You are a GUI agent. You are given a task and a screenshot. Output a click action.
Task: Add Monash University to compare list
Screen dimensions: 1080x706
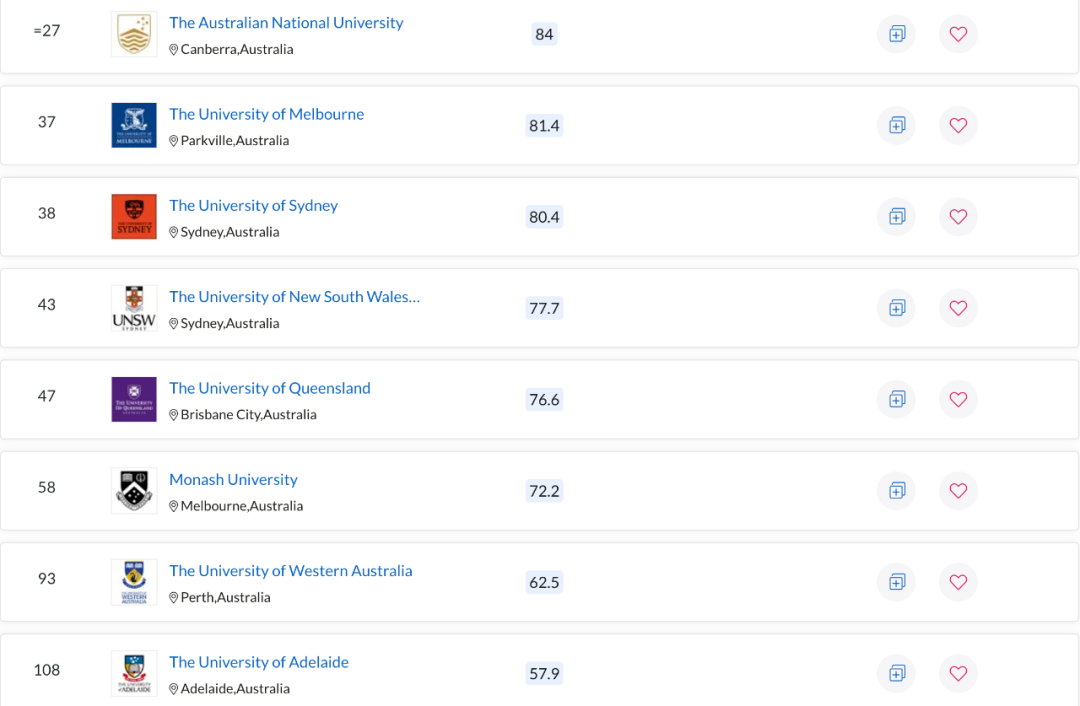pos(896,490)
